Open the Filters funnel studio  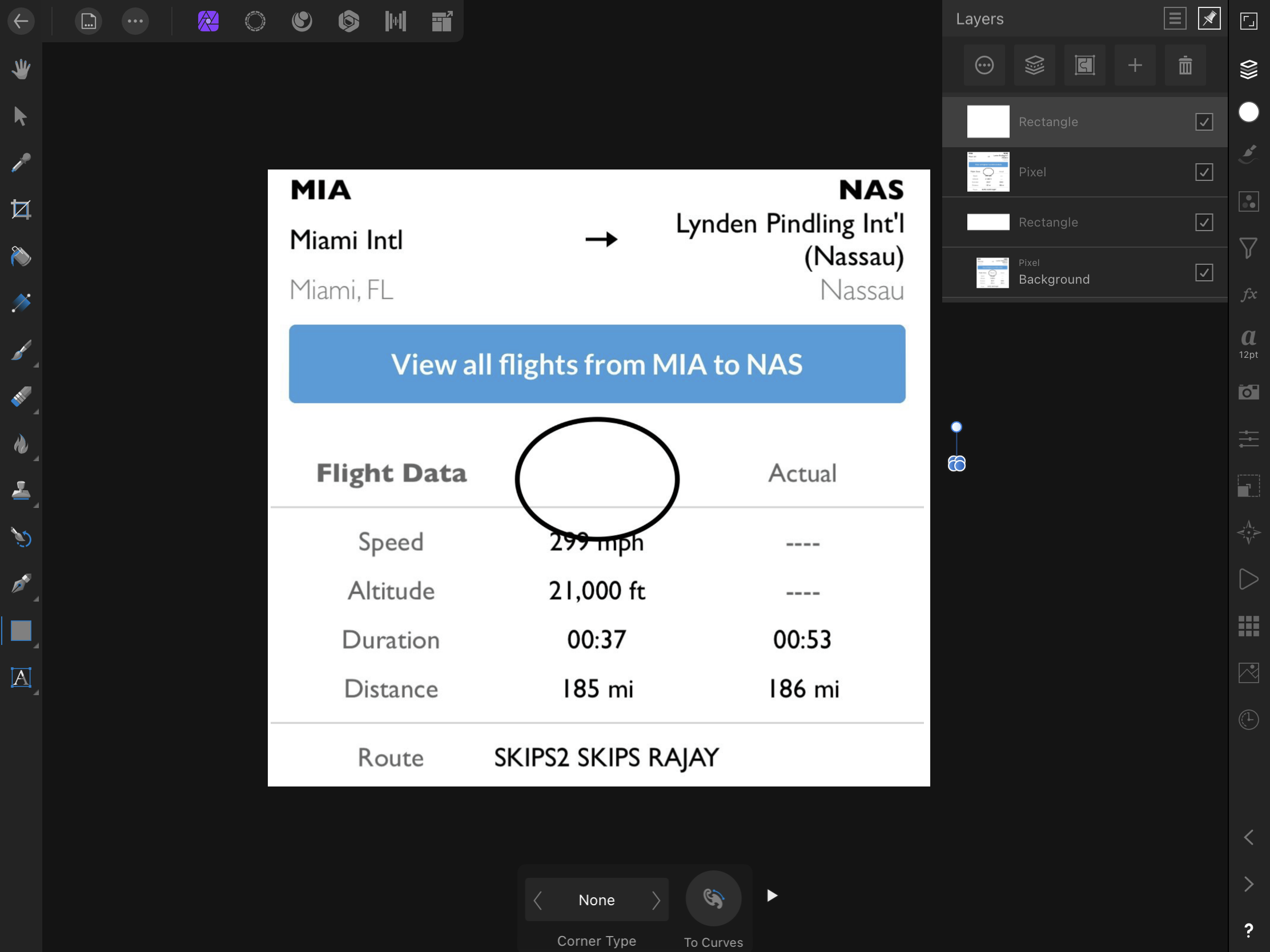pos(1249,248)
